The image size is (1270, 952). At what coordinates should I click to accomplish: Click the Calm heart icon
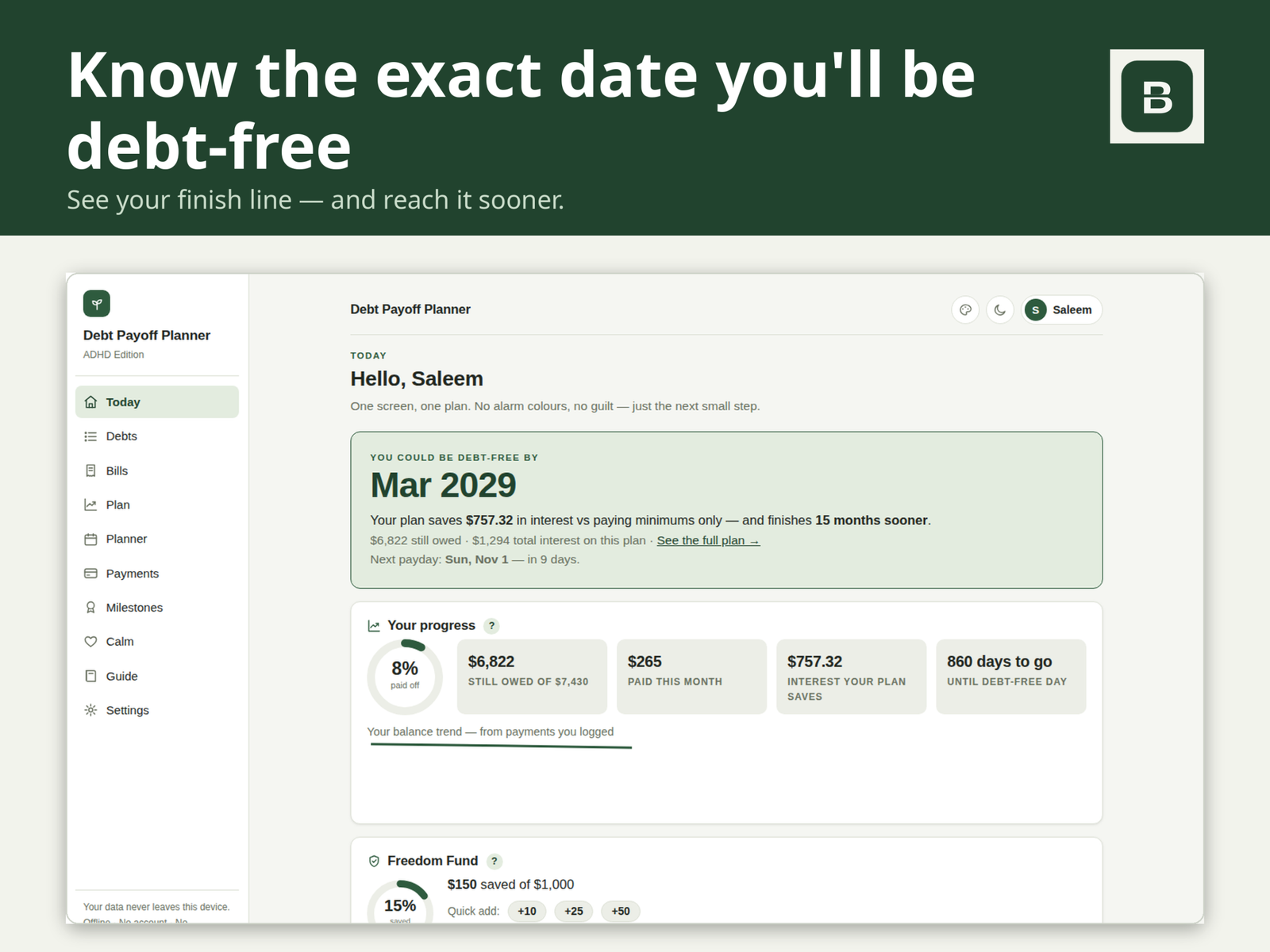[x=90, y=641]
